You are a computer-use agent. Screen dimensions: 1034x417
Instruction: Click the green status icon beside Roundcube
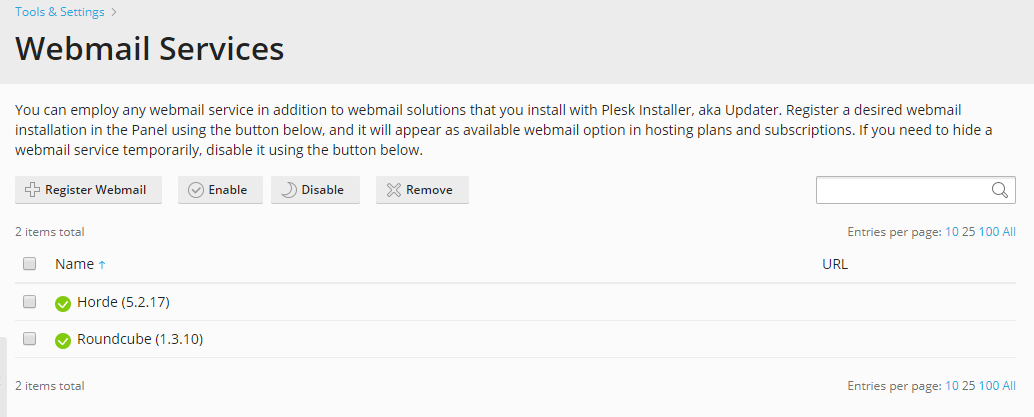[63, 340]
